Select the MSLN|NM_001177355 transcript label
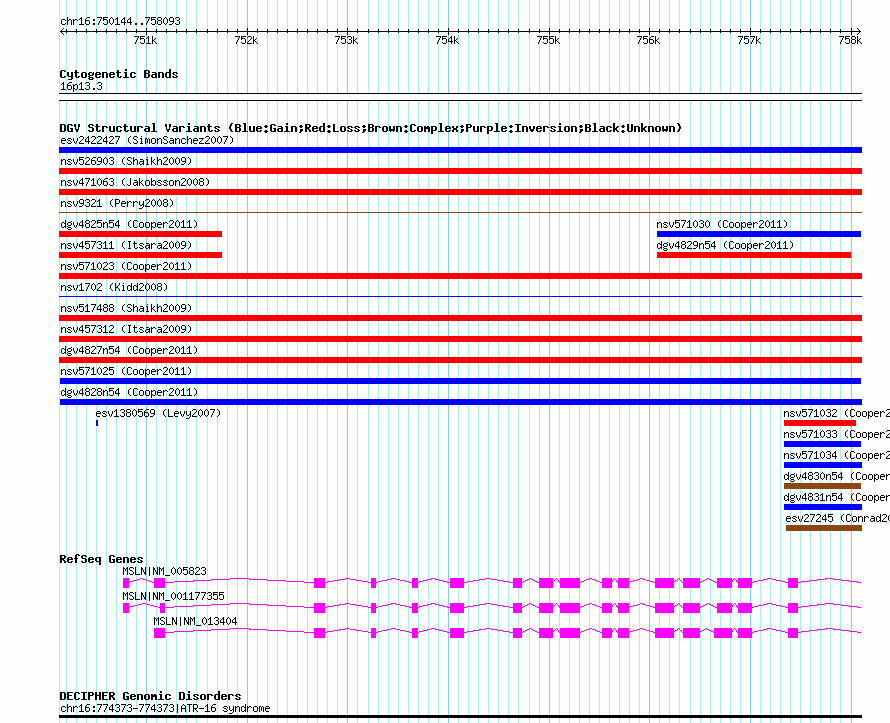 tap(173, 596)
